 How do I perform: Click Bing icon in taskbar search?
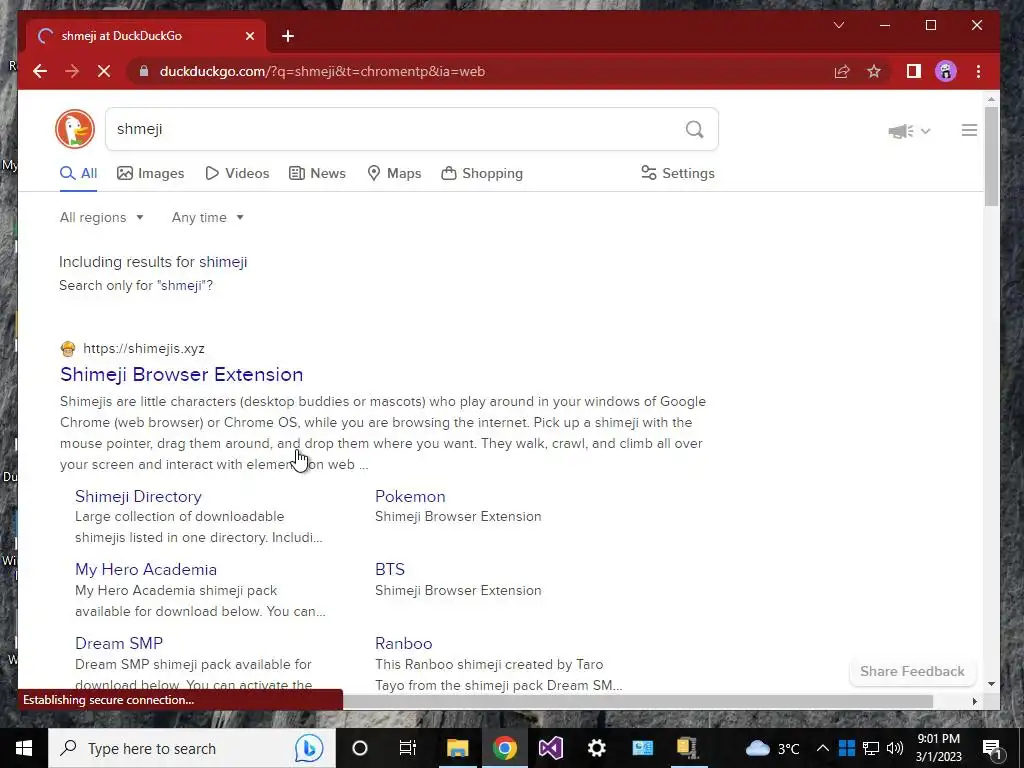(x=308, y=748)
